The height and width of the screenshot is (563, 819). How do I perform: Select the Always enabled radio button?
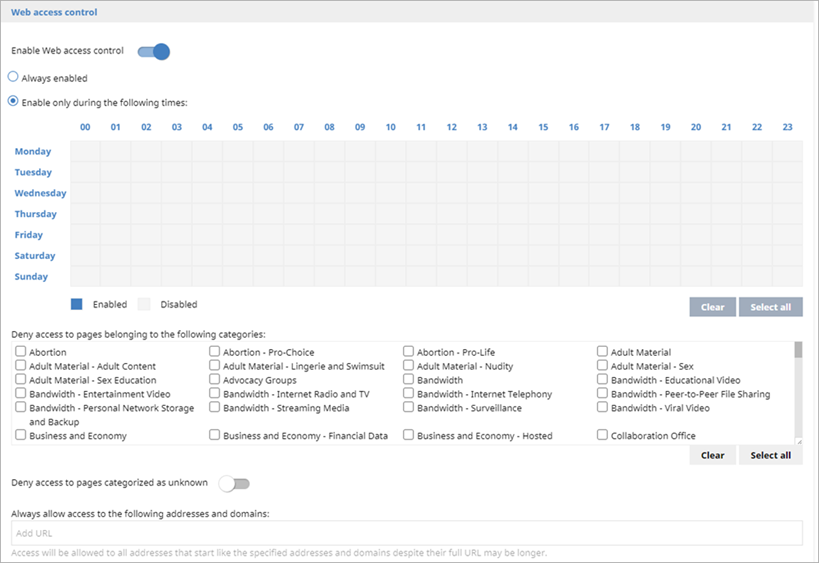13,77
